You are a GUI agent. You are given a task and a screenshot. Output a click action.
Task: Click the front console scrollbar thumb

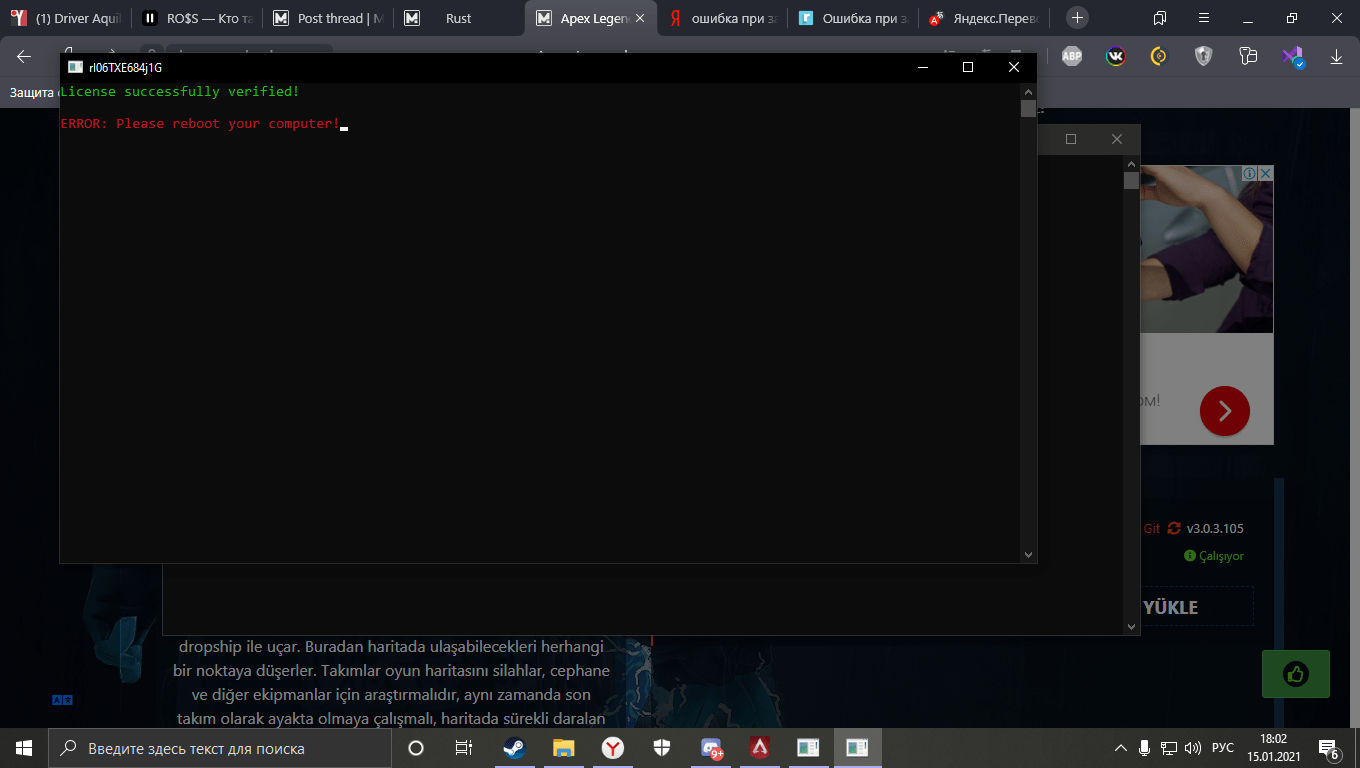coord(1028,108)
